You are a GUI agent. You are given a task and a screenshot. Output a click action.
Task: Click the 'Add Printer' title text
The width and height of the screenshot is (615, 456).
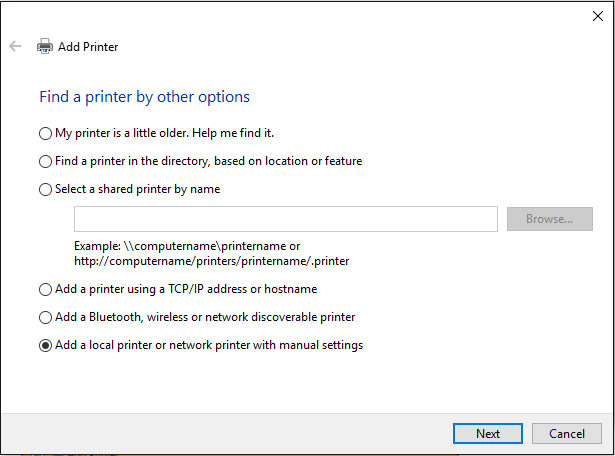pyautogui.click(x=88, y=46)
